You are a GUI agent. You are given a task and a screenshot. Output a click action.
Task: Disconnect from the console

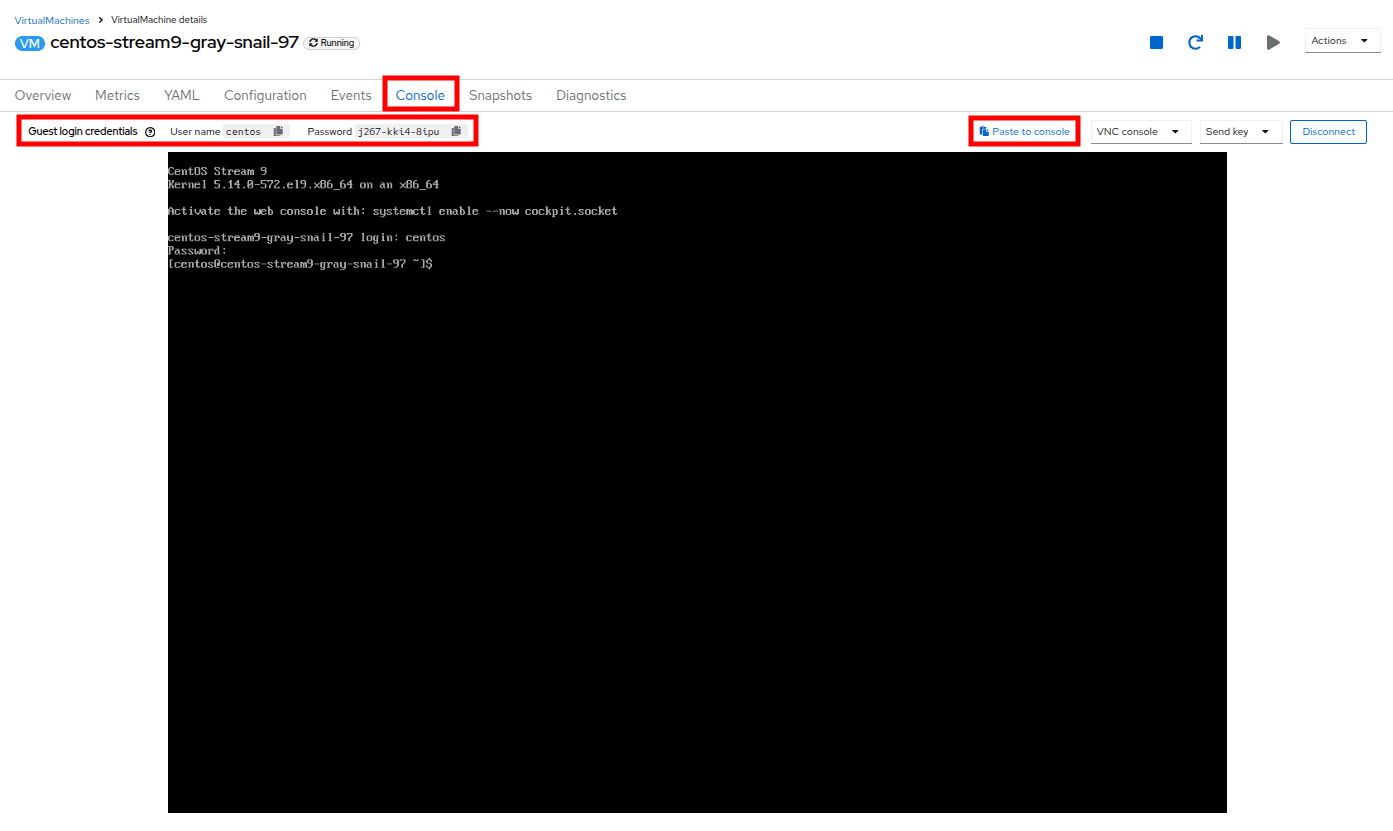1328,131
